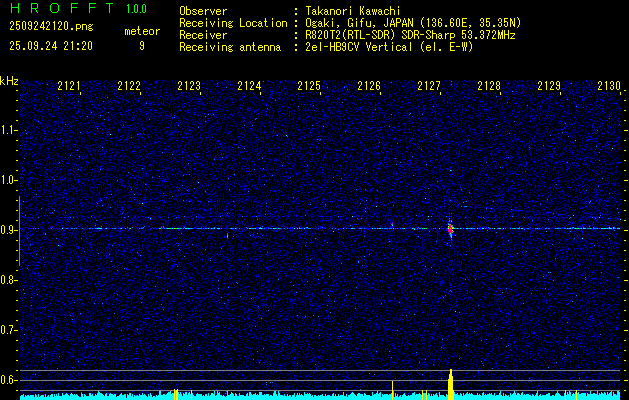Click the 2122 time axis label
This screenshot has height=400, width=629.
click(x=129, y=86)
